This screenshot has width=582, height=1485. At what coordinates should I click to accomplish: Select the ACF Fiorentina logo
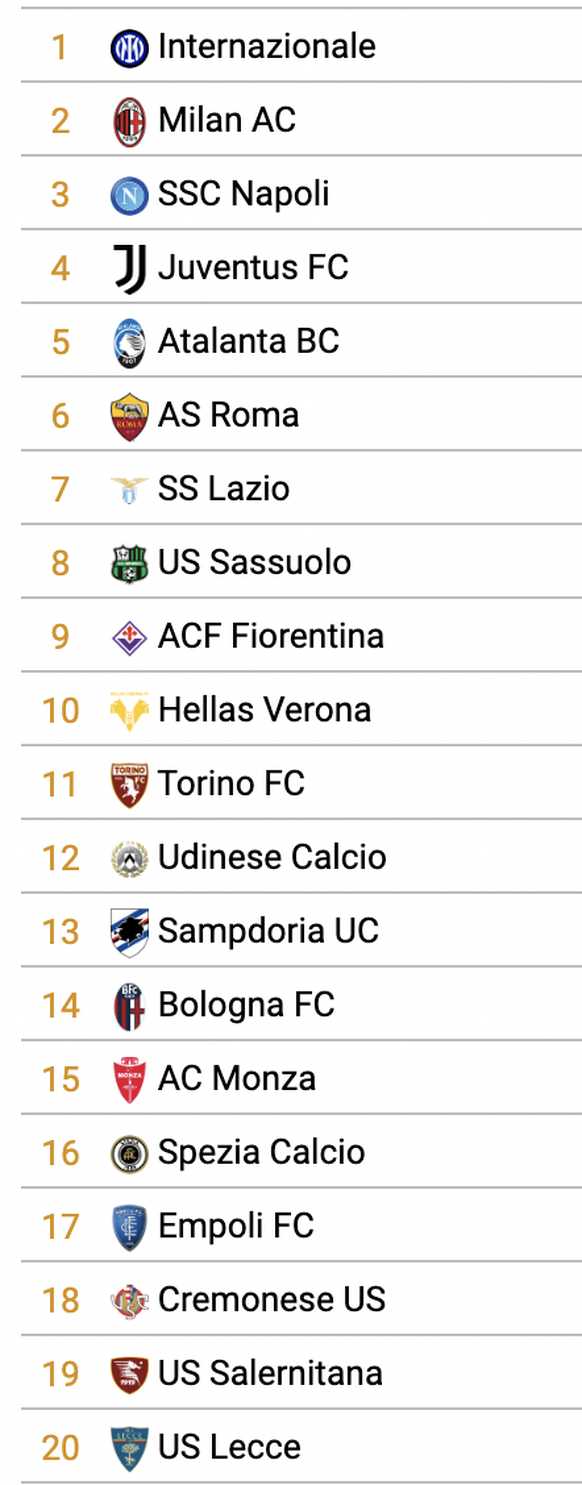point(129,638)
